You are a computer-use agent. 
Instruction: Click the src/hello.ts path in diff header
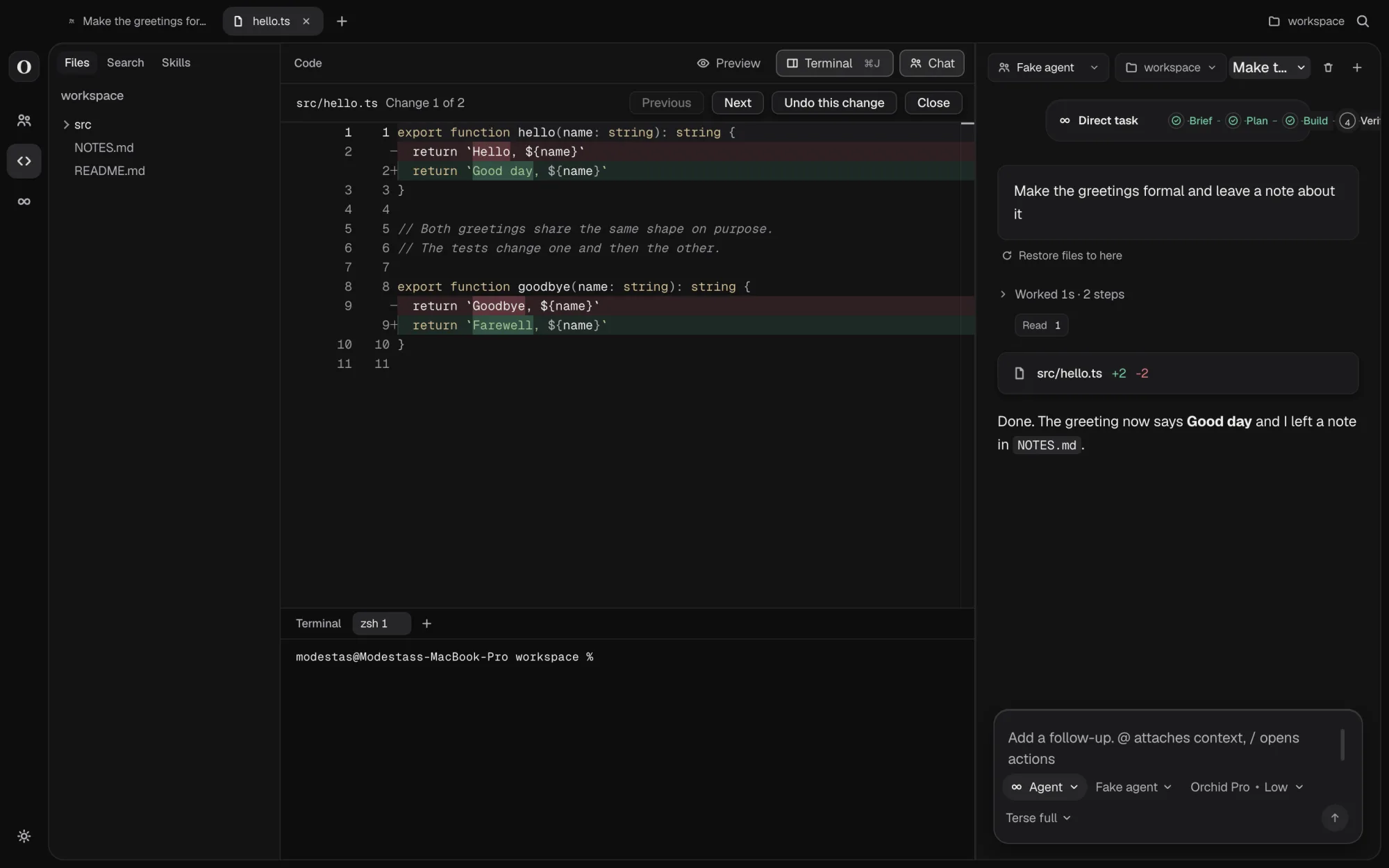[337, 103]
